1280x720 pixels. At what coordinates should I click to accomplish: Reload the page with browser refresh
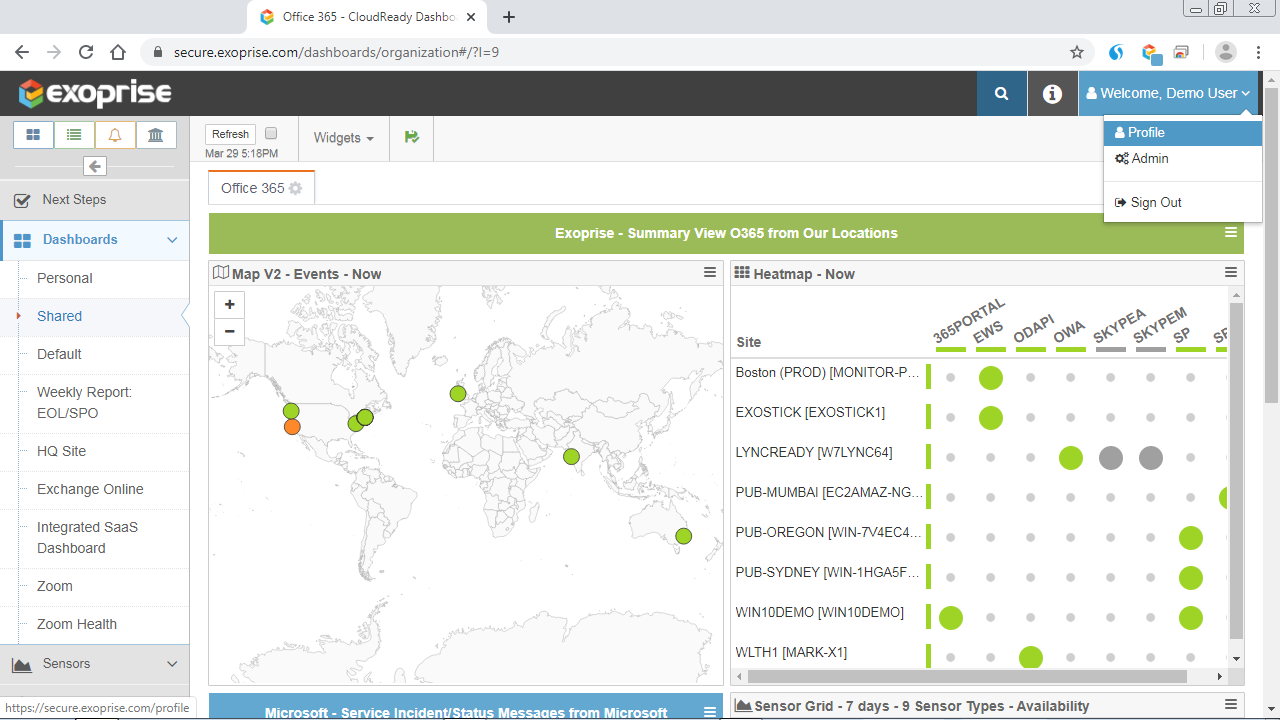point(86,52)
